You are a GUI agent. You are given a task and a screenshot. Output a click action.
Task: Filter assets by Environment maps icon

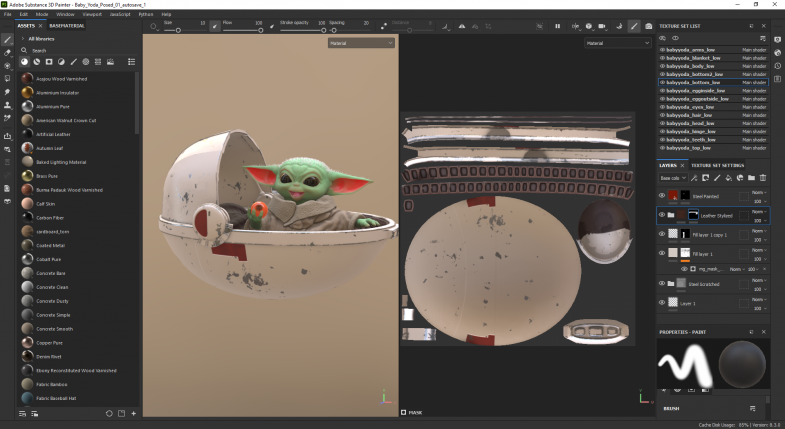point(110,62)
